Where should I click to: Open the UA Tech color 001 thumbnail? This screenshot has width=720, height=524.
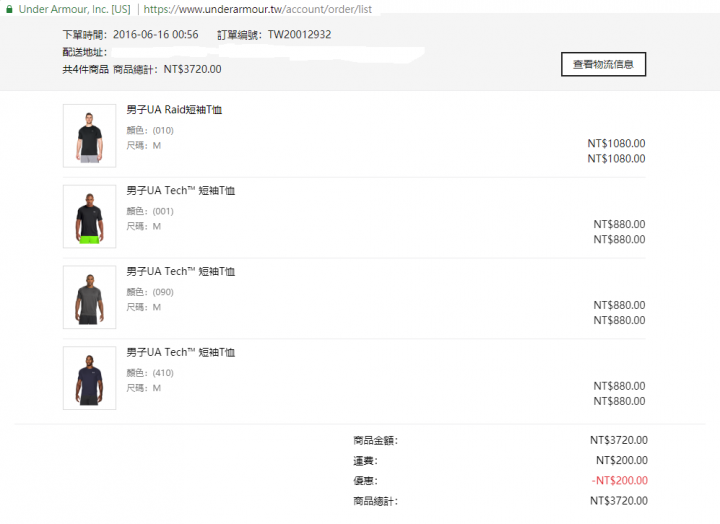tap(90, 217)
